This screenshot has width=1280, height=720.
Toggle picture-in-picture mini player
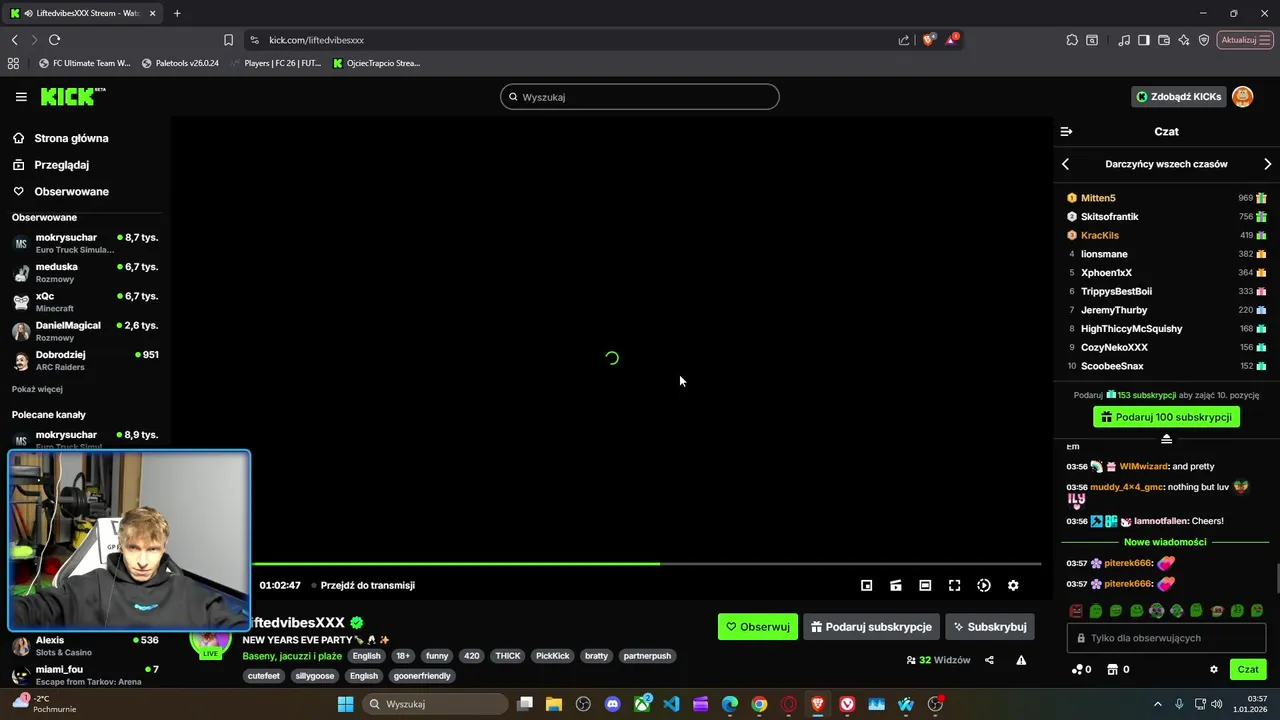coord(867,586)
